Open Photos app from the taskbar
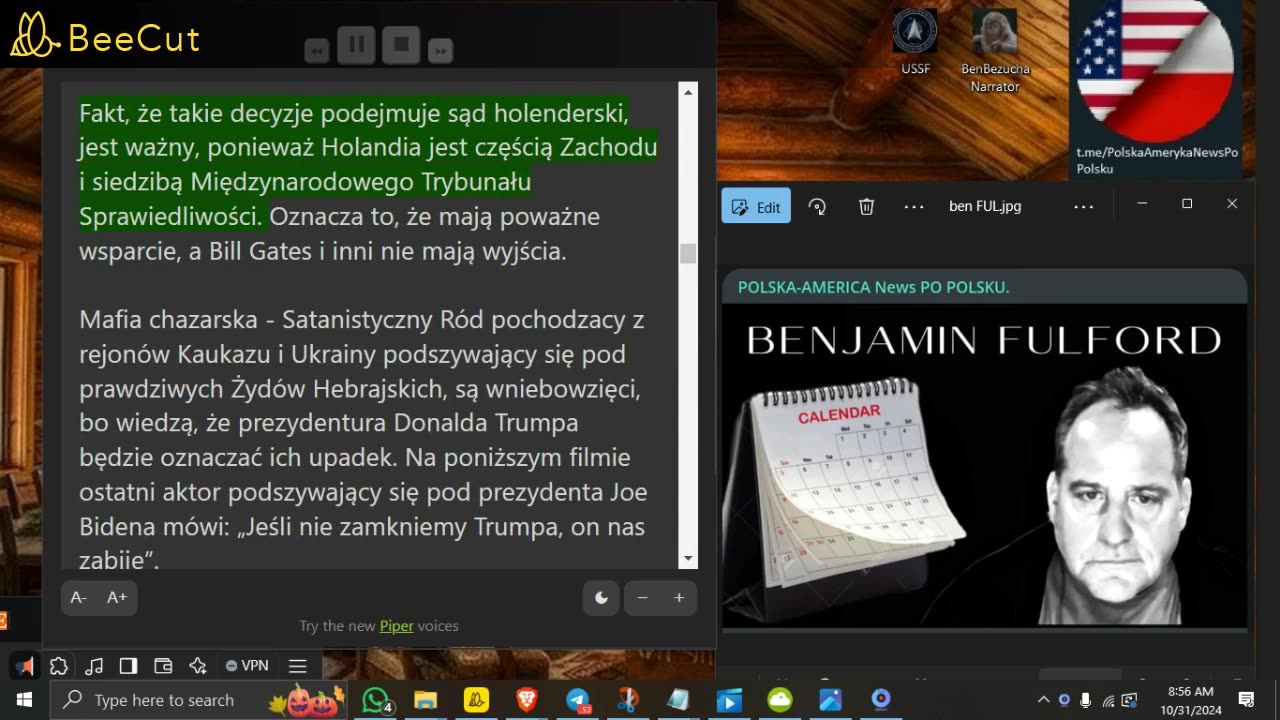The height and width of the screenshot is (720, 1280). 830,700
